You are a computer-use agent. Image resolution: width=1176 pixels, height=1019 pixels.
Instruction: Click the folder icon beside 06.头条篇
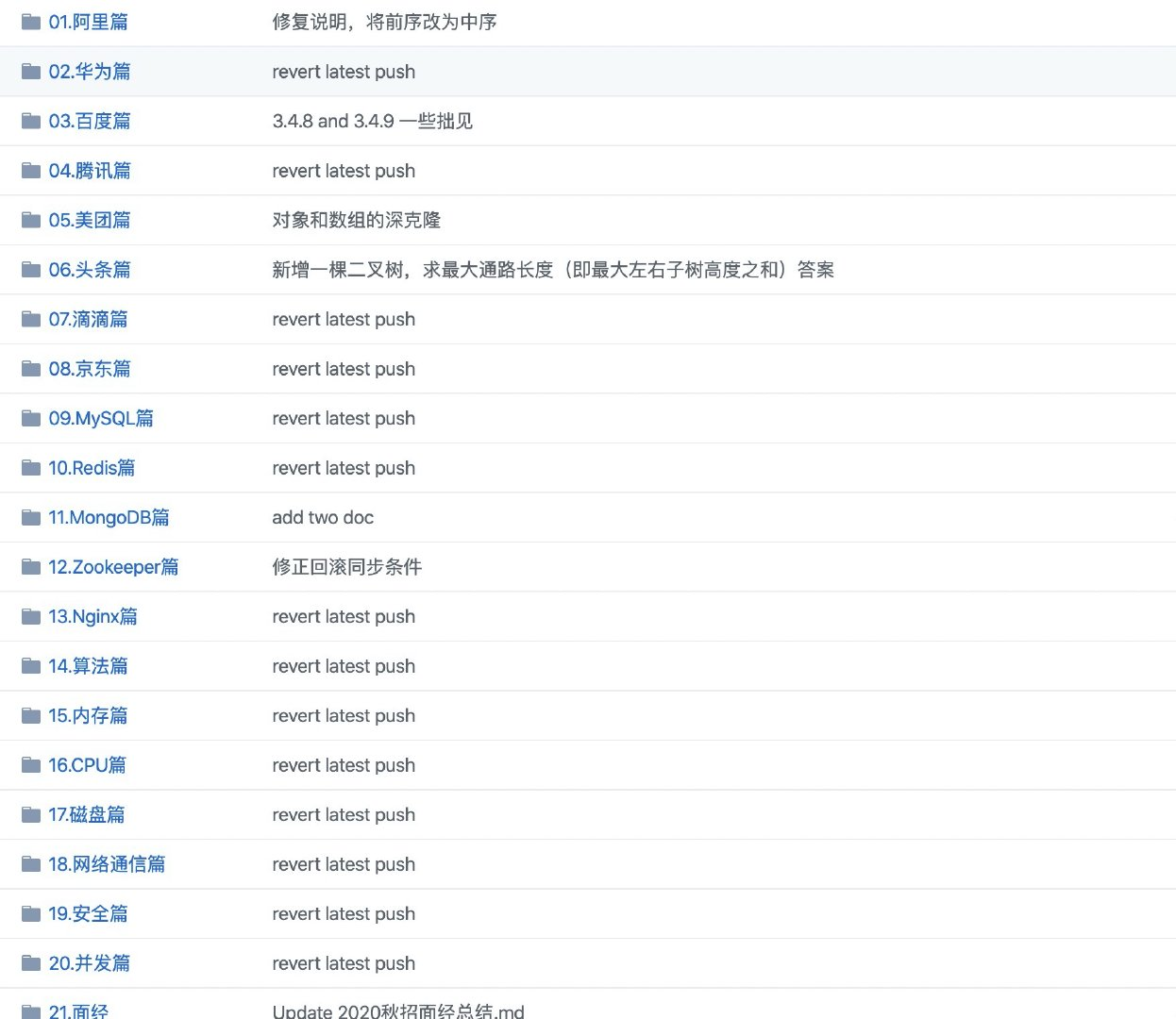[31, 270]
